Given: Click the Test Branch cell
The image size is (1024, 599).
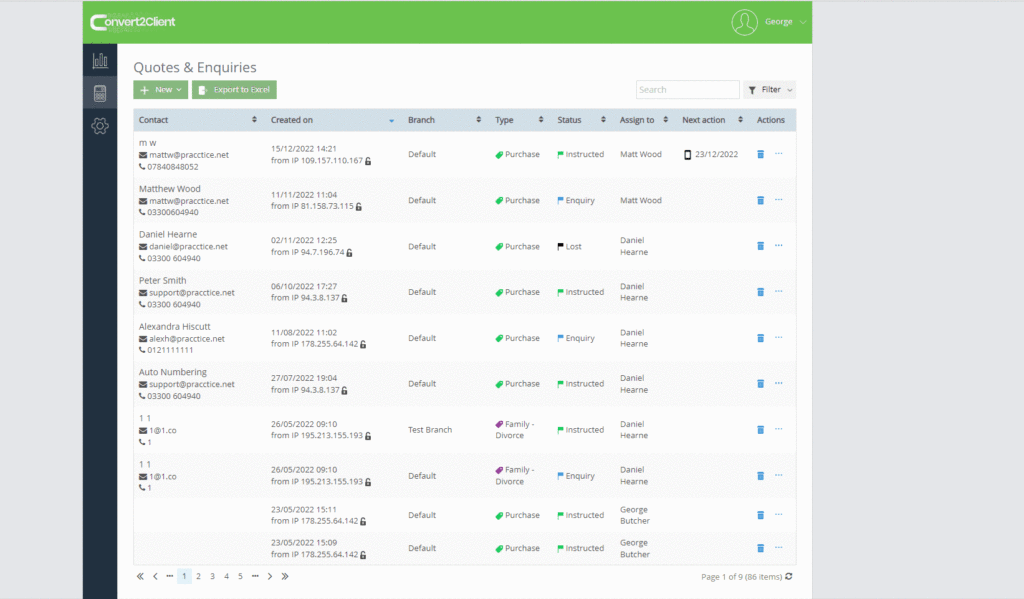Looking at the screenshot, I should tap(430, 430).
